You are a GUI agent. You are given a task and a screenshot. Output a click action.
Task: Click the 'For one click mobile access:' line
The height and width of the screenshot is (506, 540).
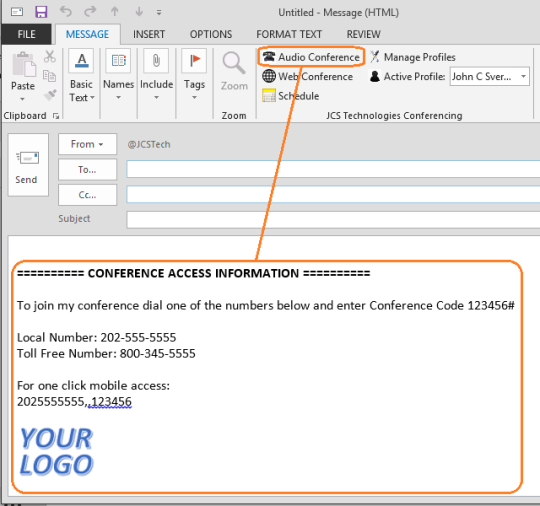(x=93, y=386)
